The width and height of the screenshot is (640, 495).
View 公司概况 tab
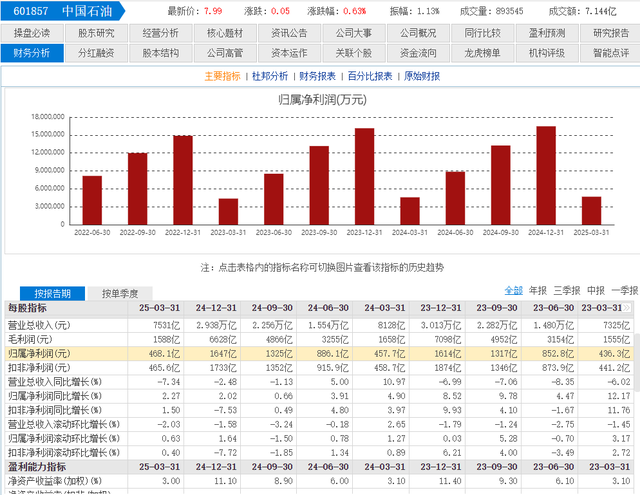click(418, 33)
